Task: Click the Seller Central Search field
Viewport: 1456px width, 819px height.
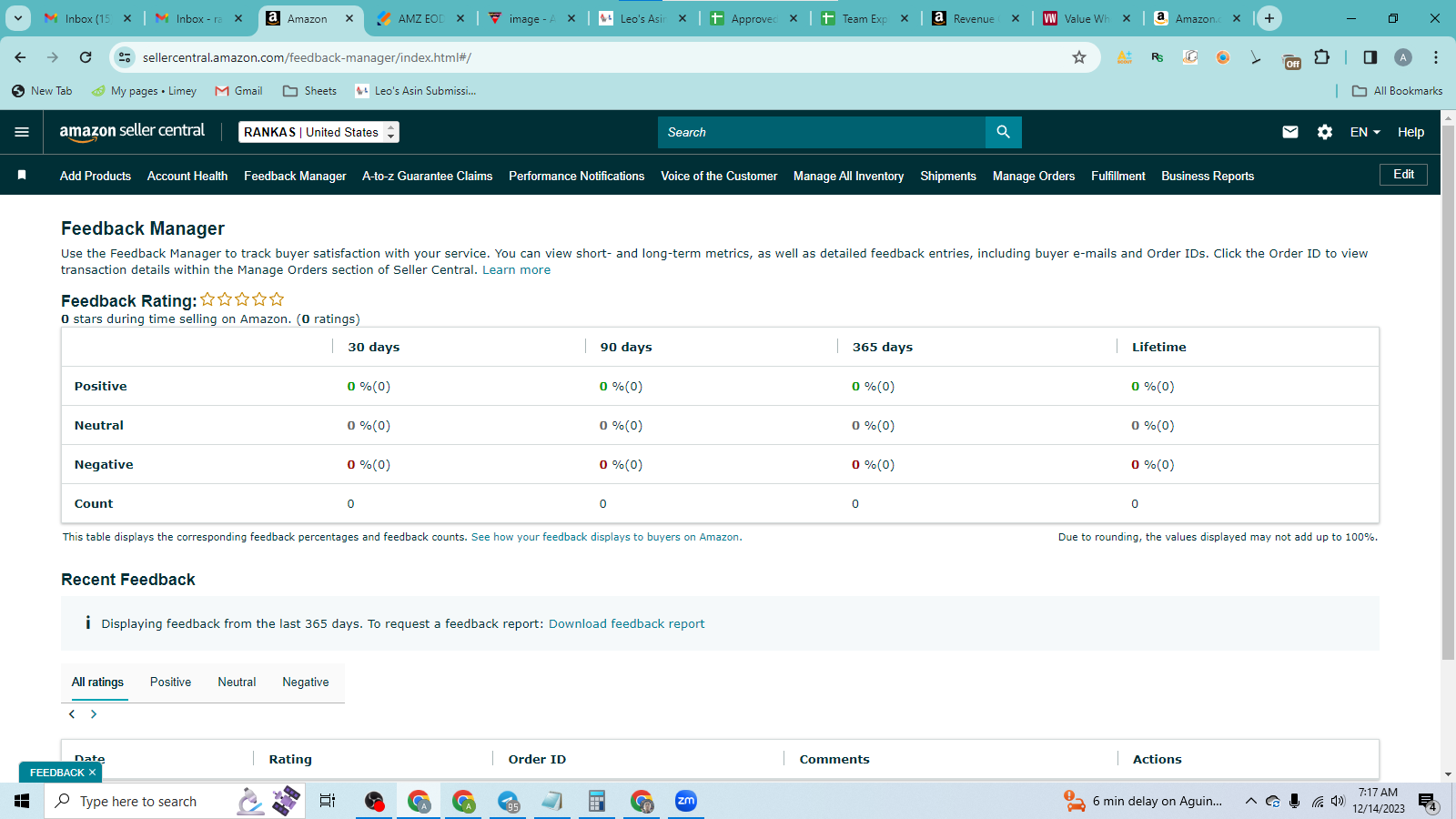Action: (821, 132)
